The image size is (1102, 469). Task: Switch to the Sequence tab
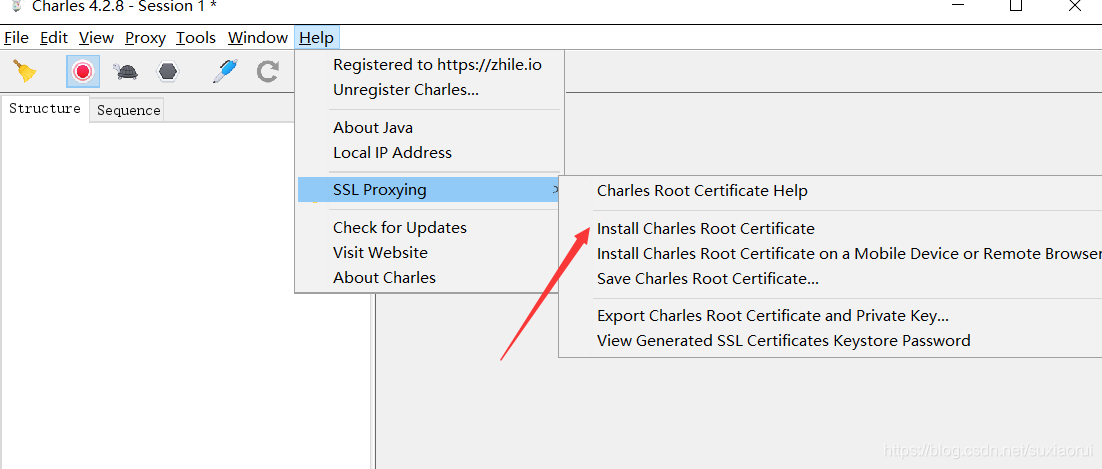coord(129,110)
